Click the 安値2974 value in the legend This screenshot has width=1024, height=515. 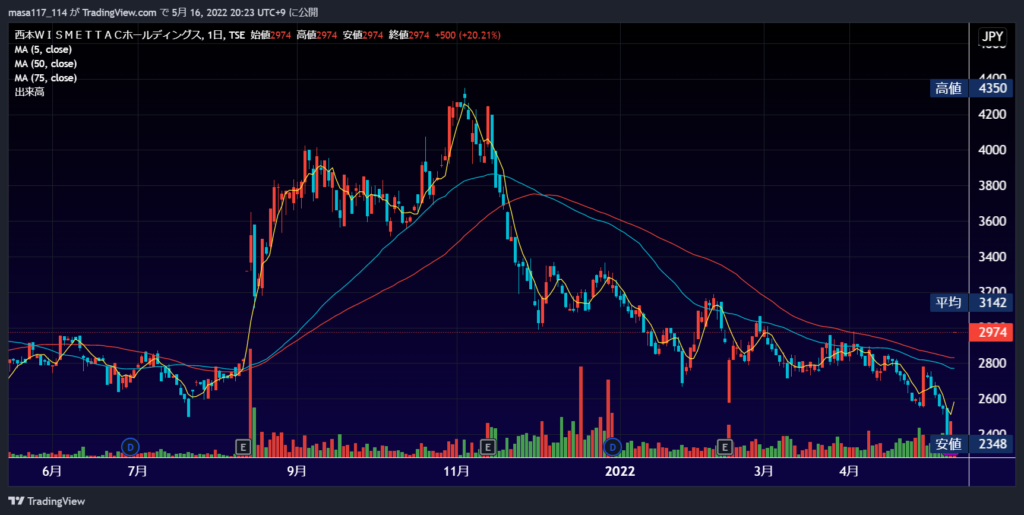click(363, 35)
